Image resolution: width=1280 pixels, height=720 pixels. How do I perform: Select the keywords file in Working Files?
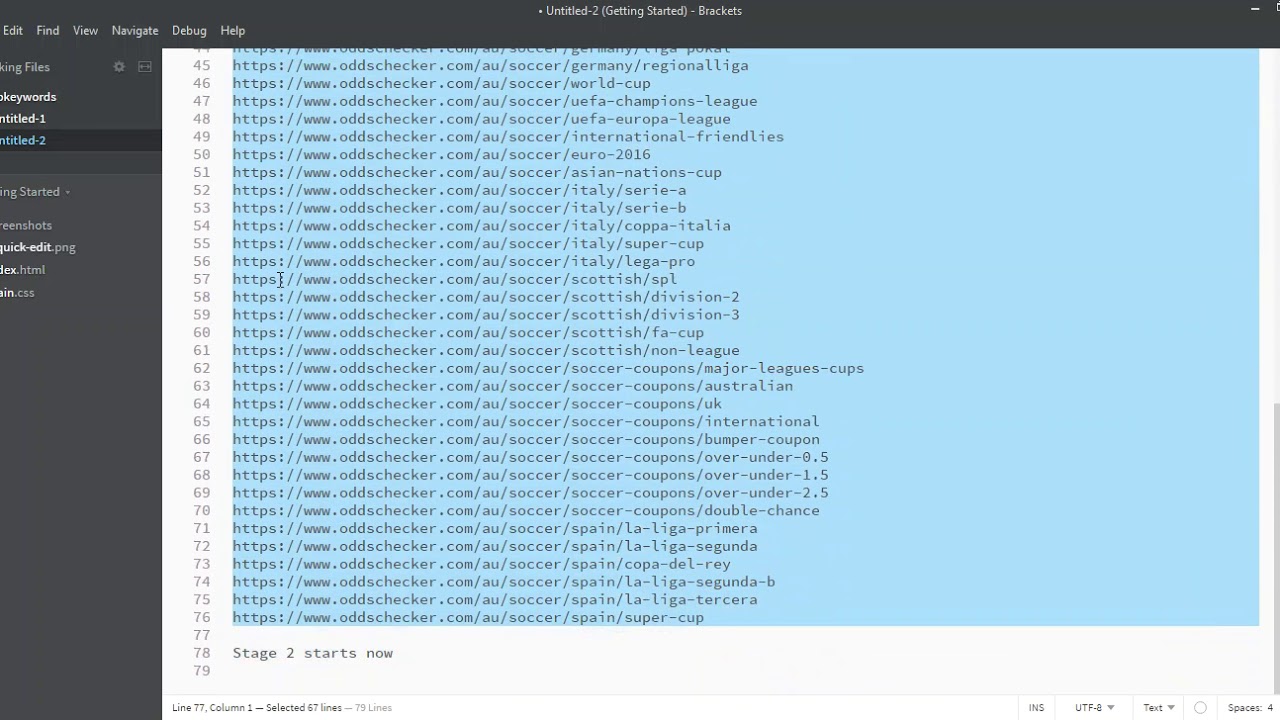tap(28, 97)
